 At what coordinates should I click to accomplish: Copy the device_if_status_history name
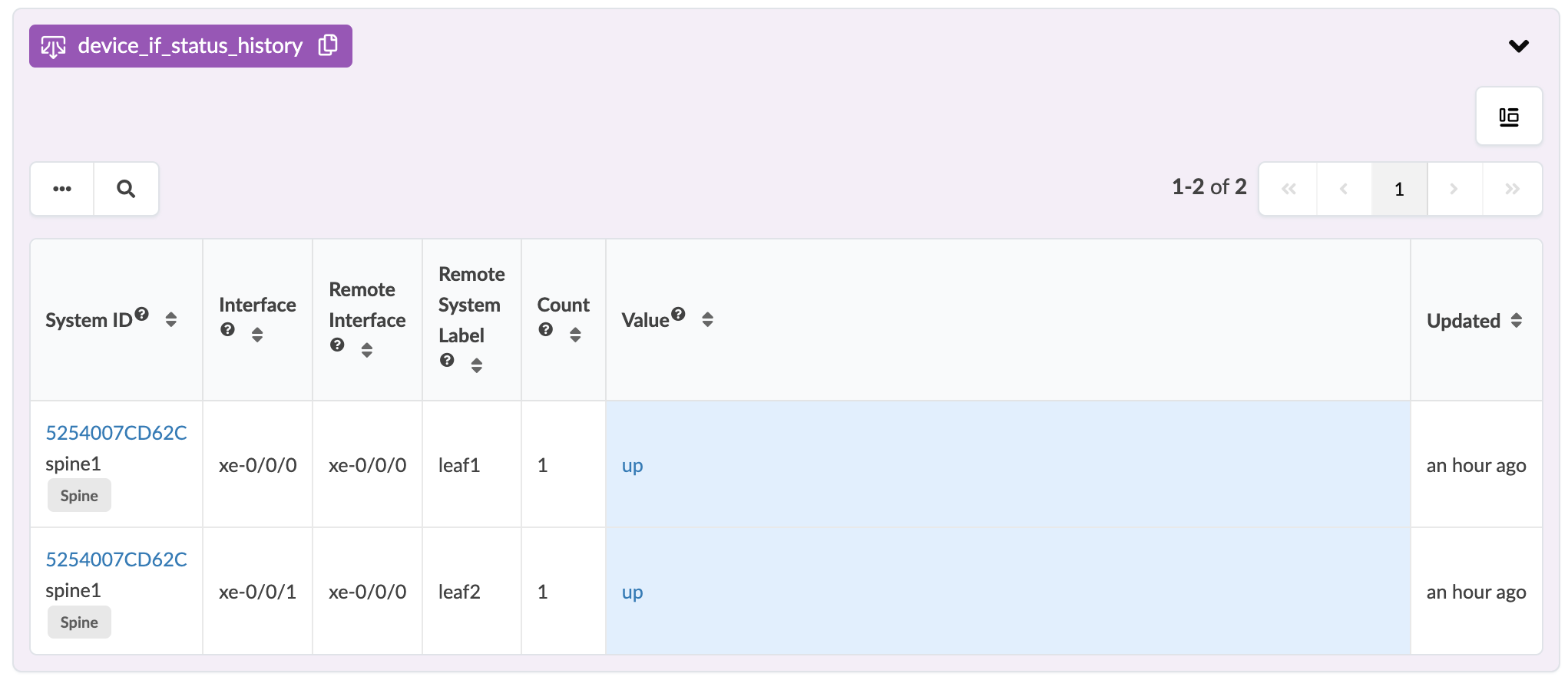(x=328, y=45)
